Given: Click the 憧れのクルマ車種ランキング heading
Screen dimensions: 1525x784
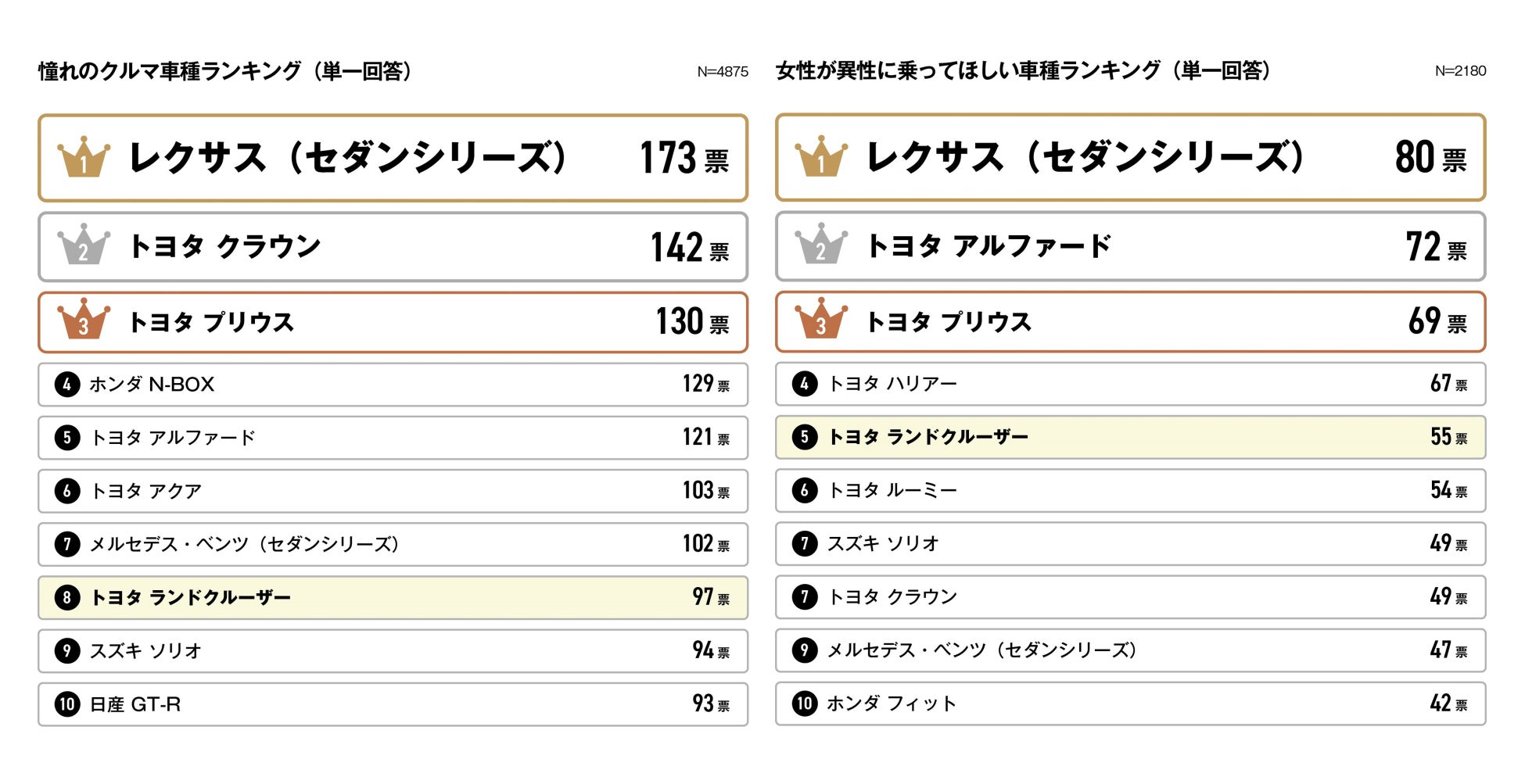Looking at the screenshot, I should click(x=225, y=71).
